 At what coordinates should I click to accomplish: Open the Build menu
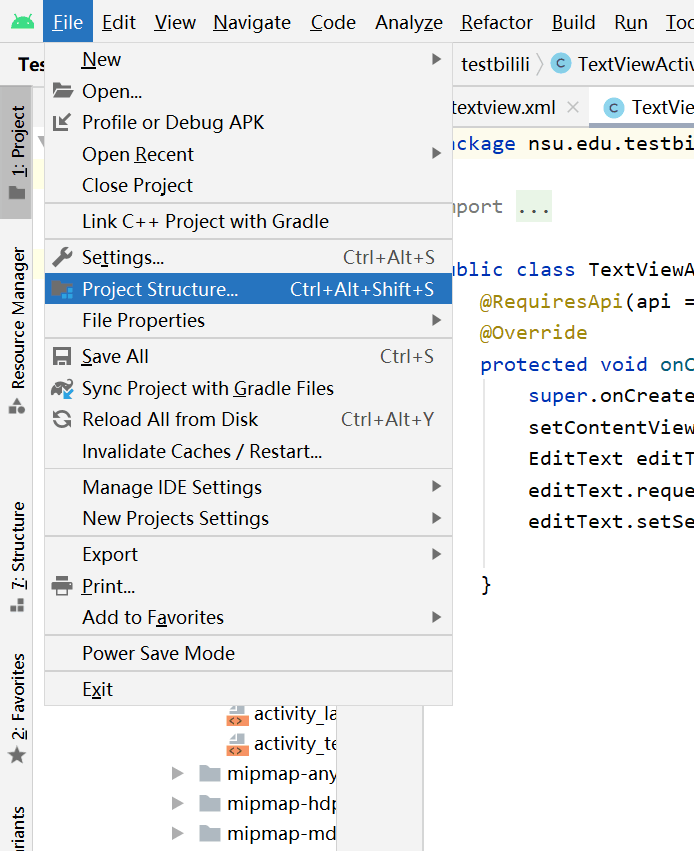pyautogui.click(x=574, y=22)
